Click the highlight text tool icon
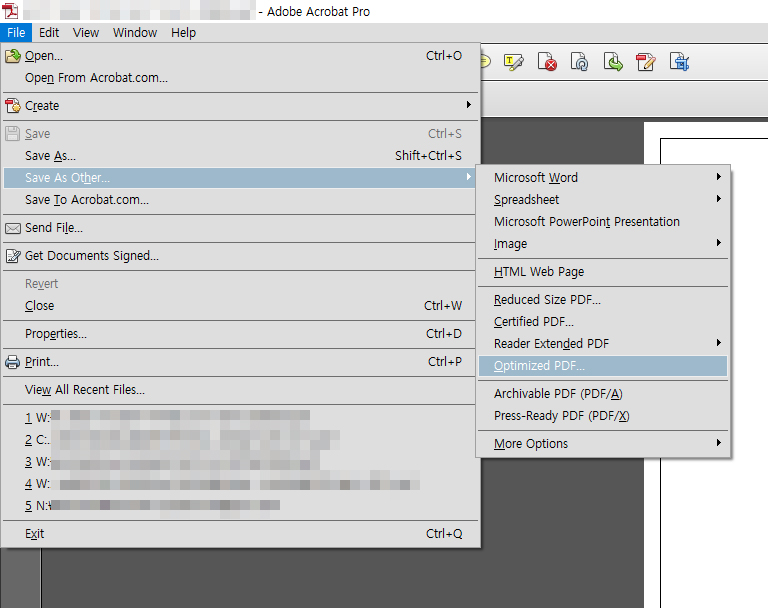 515,62
